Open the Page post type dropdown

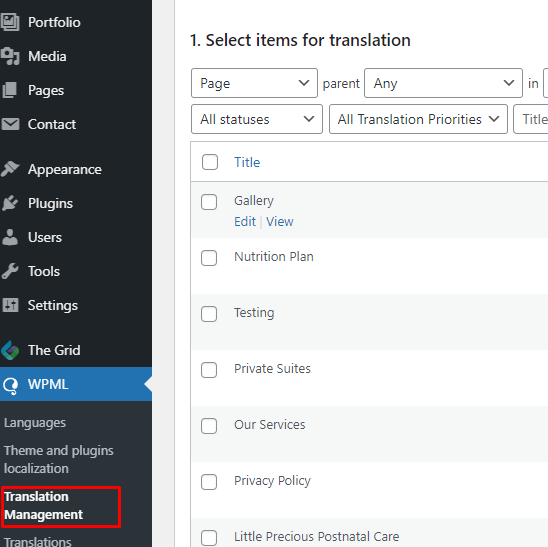(254, 83)
